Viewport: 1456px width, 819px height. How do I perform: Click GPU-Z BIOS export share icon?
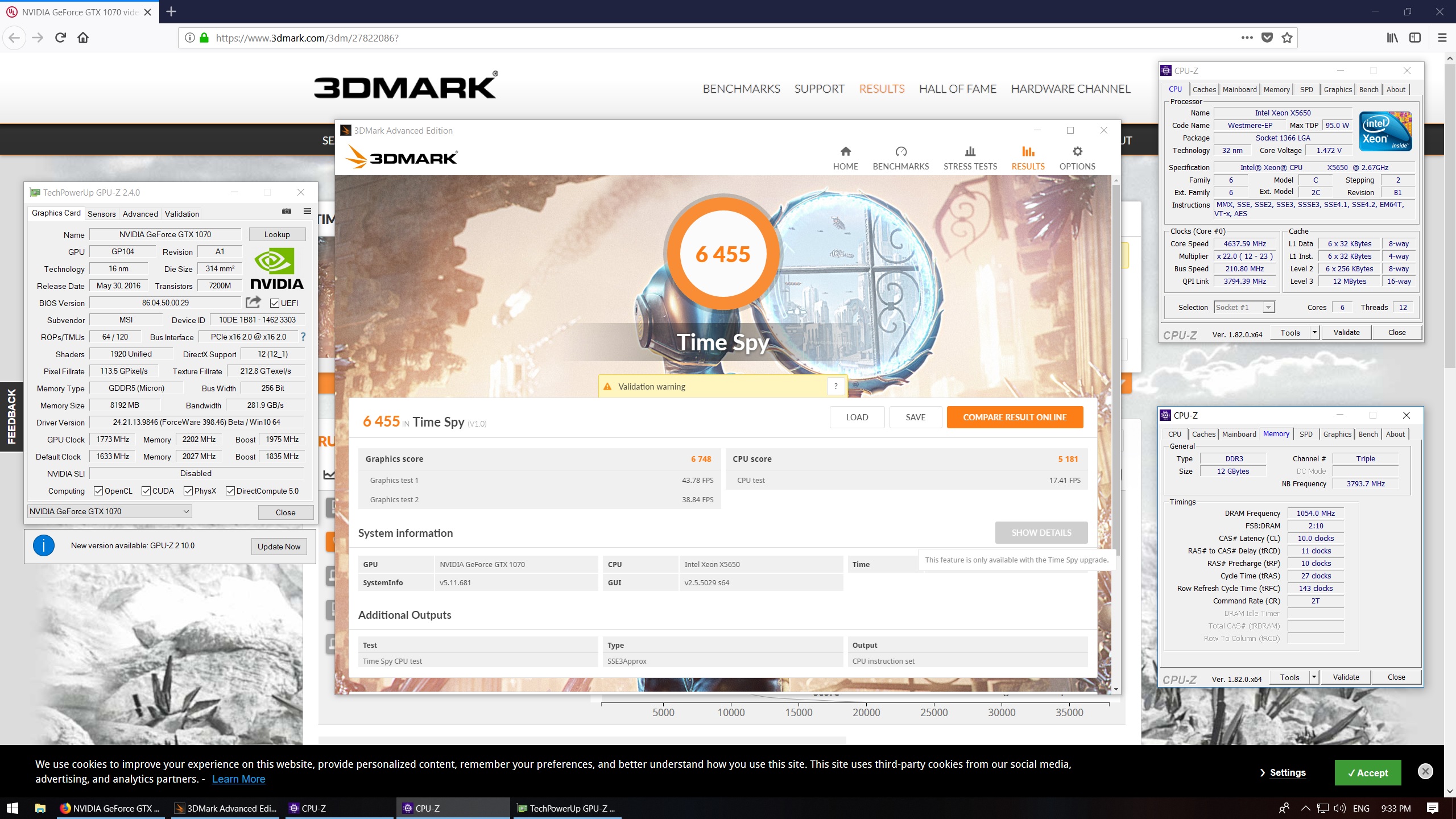[253, 302]
